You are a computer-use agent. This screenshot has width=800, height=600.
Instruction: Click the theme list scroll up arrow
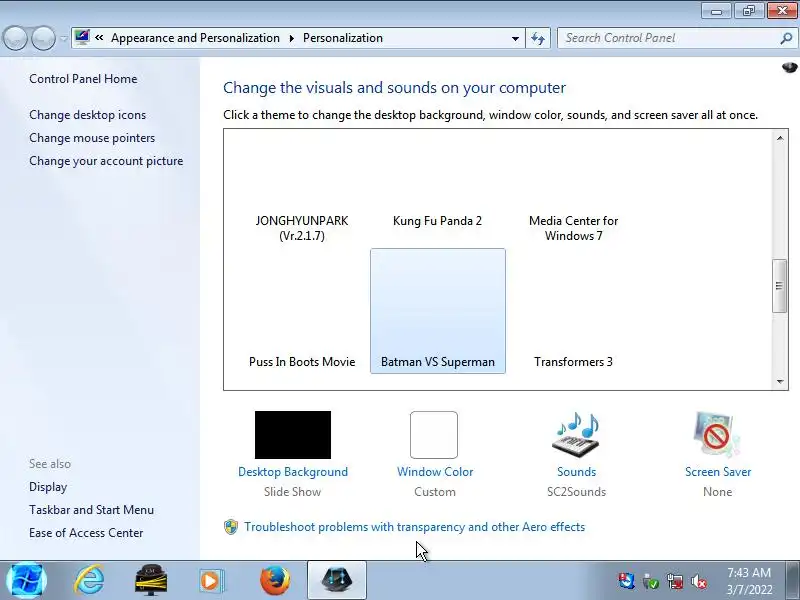click(780, 138)
